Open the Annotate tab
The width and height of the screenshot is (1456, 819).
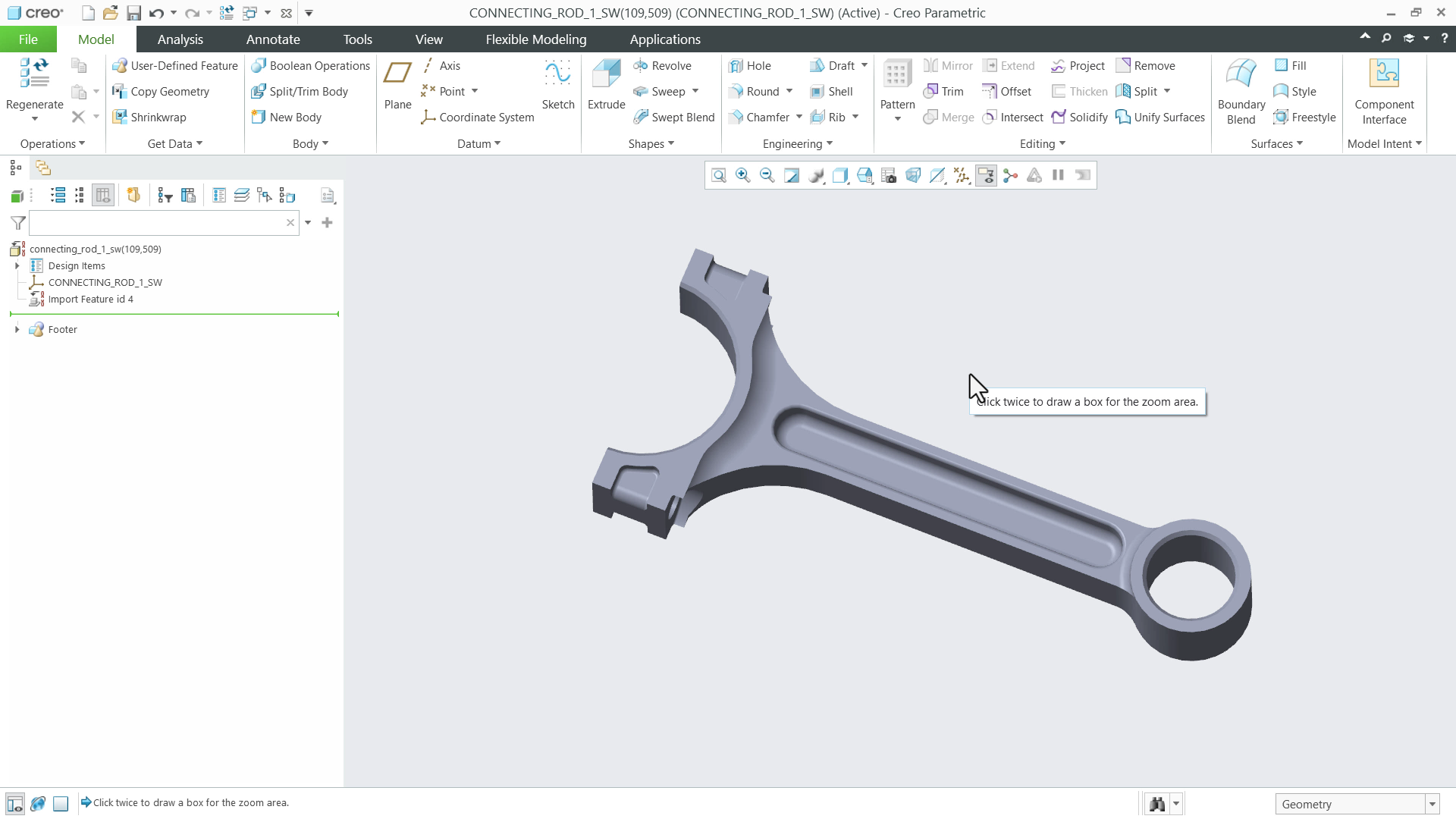click(273, 39)
